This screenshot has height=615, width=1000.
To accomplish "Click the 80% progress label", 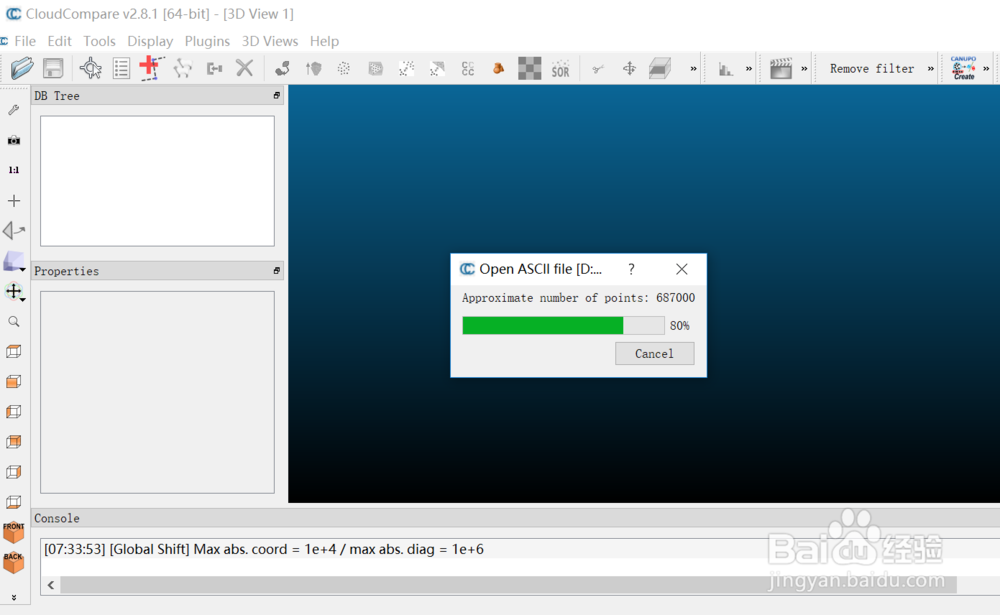I will (680, 325).
